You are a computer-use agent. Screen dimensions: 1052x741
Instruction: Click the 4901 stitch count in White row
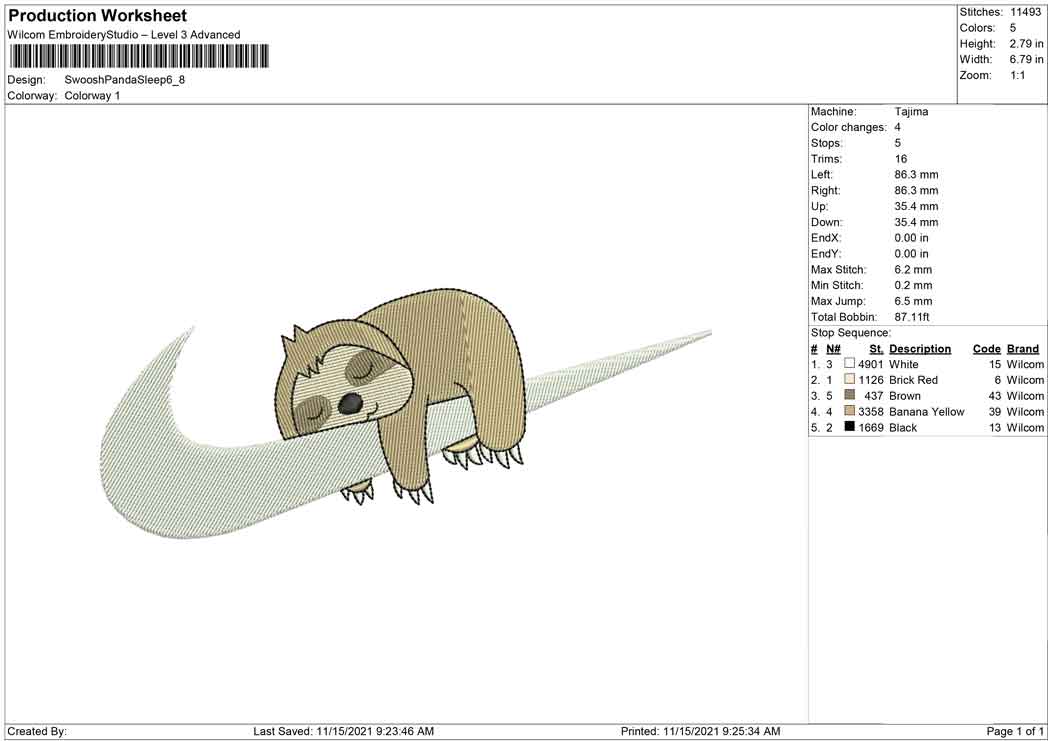[871, 364]
